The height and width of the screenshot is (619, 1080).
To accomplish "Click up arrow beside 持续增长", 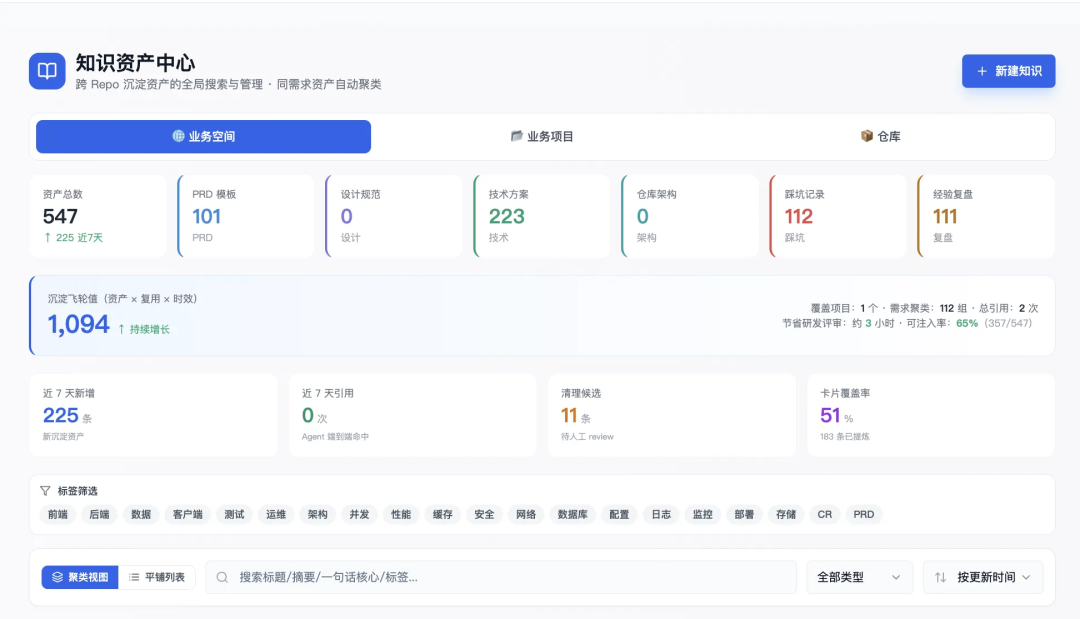I will pos(122,329).
